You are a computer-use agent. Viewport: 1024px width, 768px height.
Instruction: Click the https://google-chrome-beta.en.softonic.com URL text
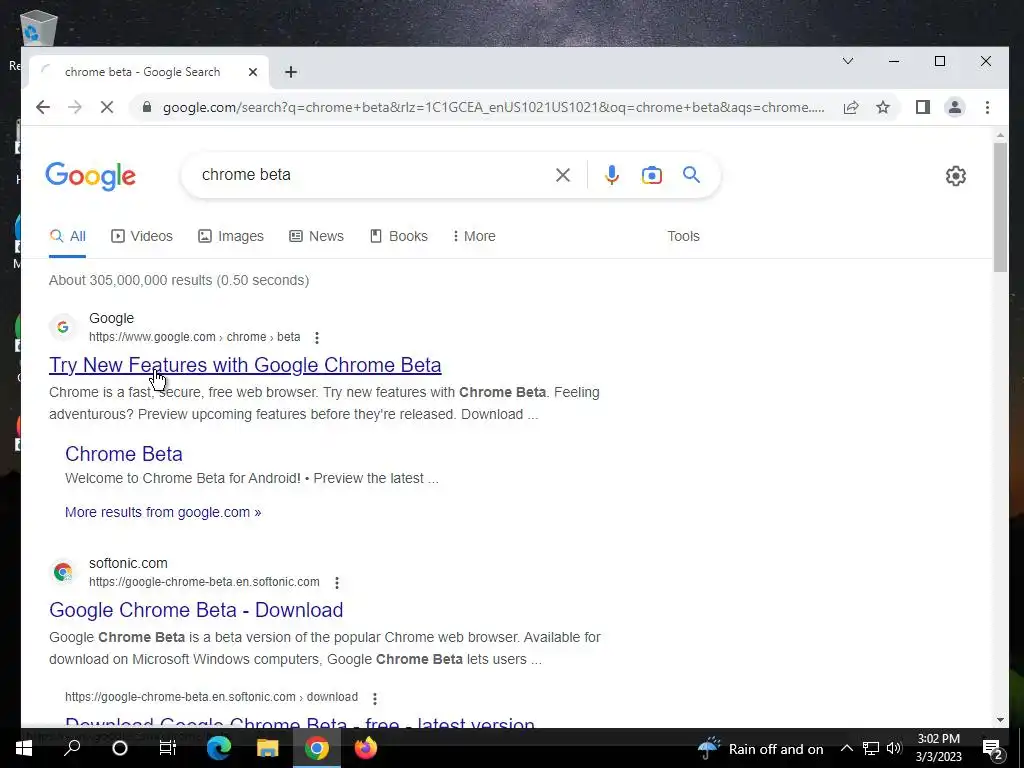click(204, 582)
